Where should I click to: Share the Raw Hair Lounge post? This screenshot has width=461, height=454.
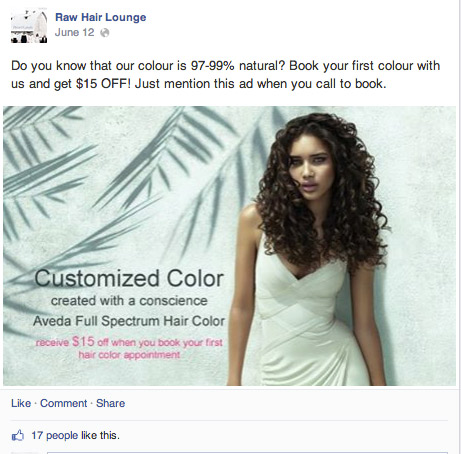(x=110, y=403)
